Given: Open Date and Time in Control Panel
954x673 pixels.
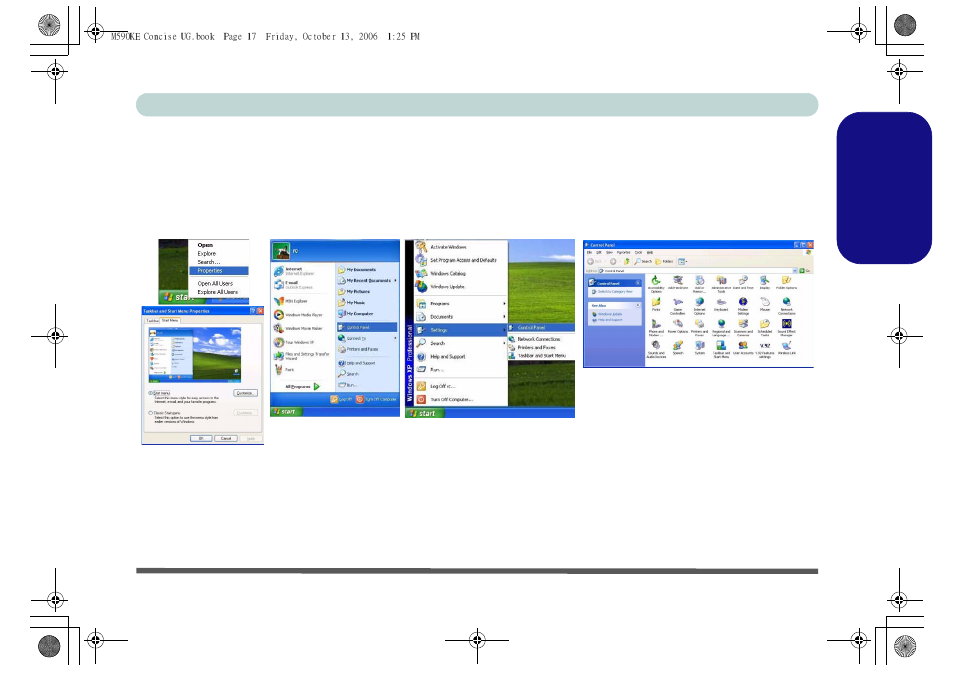Looking at the screenshot, I should (x=743, y=283).
